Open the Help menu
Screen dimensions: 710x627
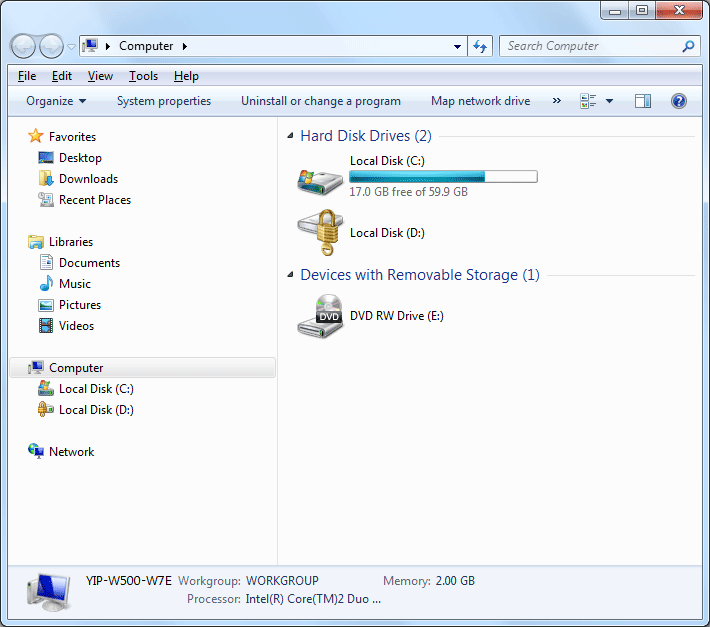(x=186, y=76)
